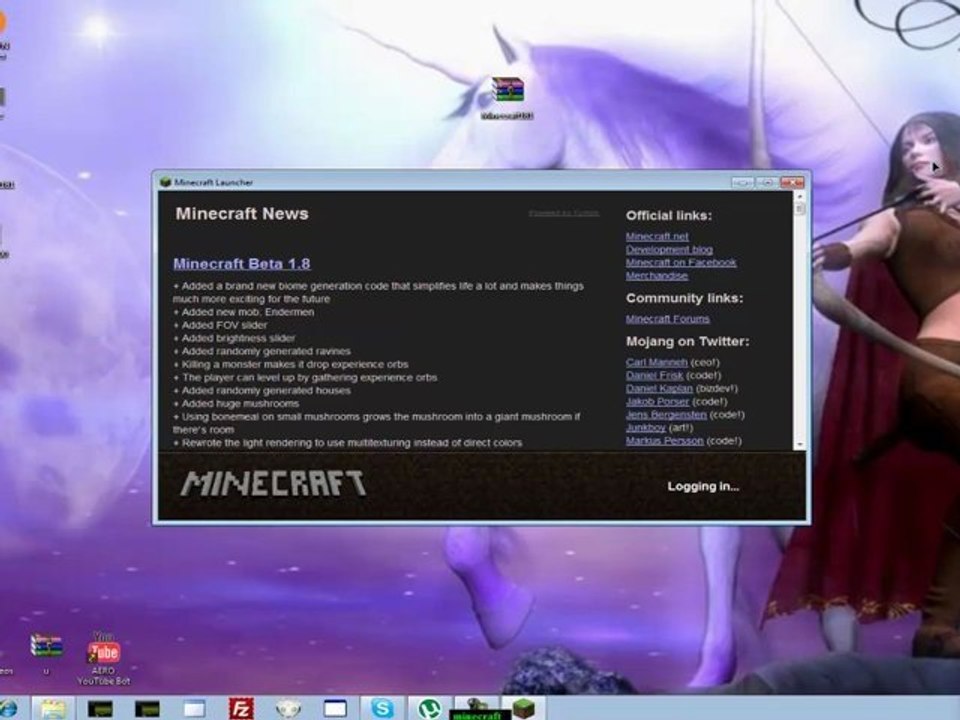The height and width of the screenshot is (720, 960).
Task: Open the Minecraft grass block taskbar icon
Action: point(523,708)
